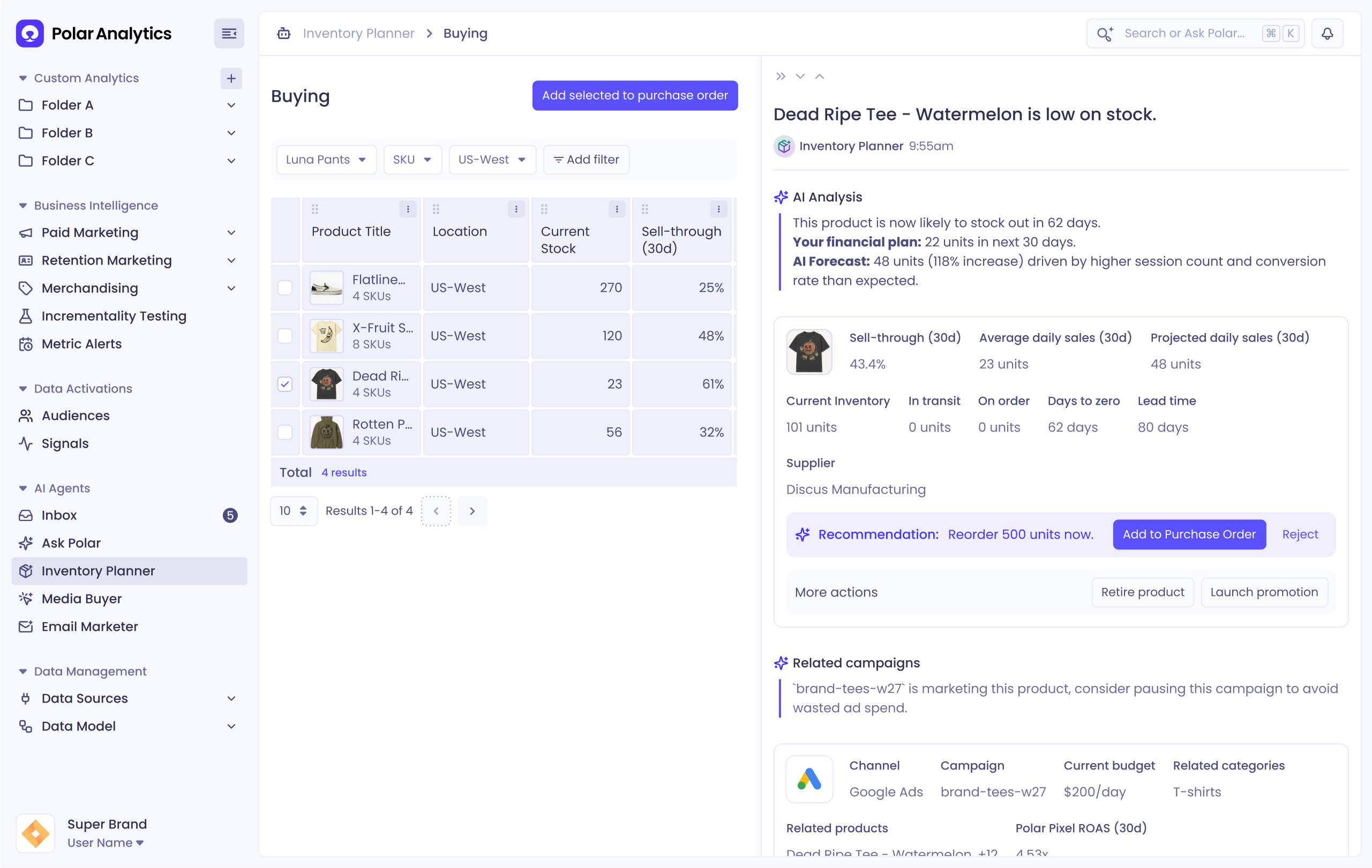Expand the Retention Marketing section

point(231,260)
